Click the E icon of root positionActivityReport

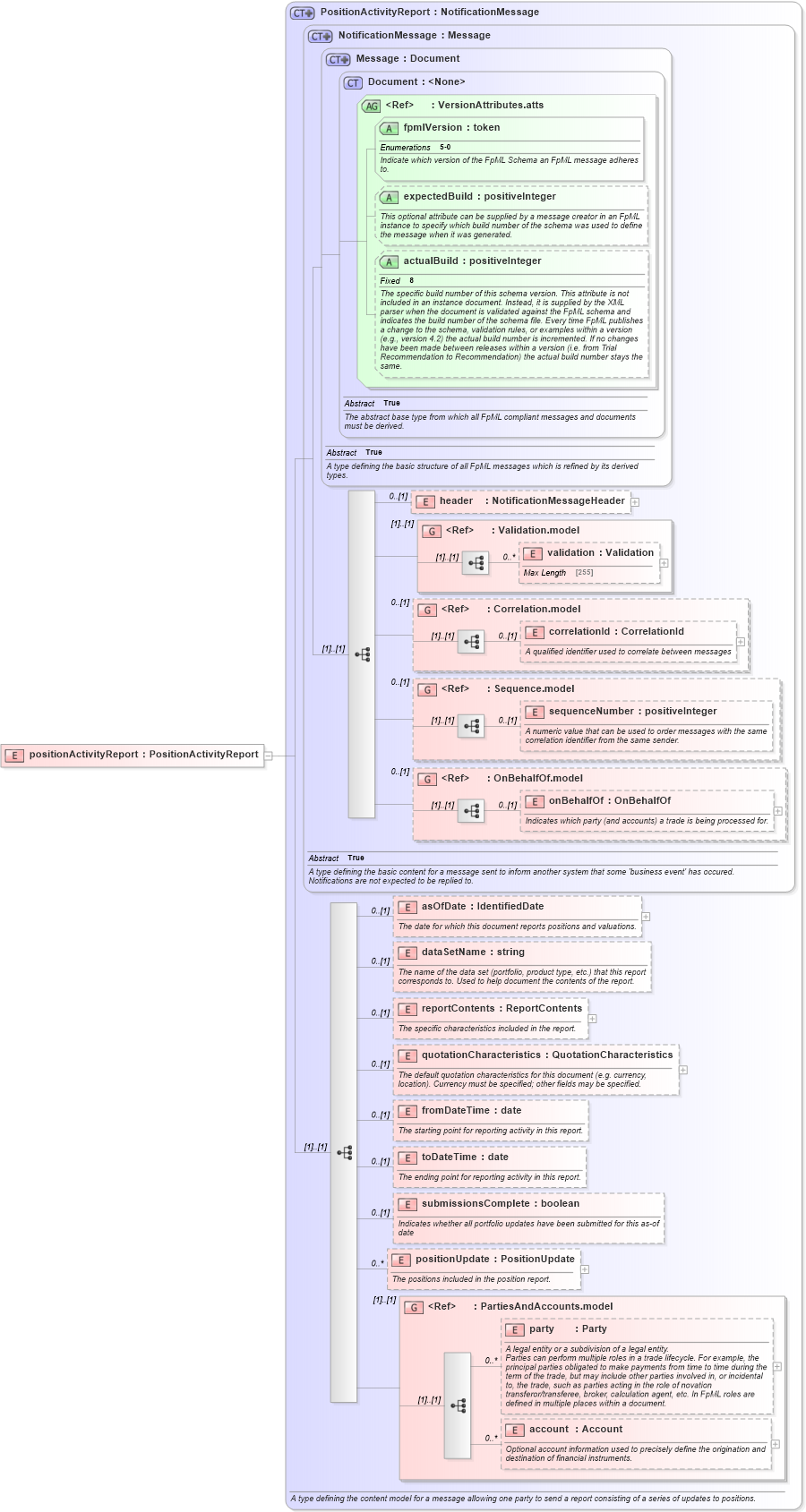point(14,755)
